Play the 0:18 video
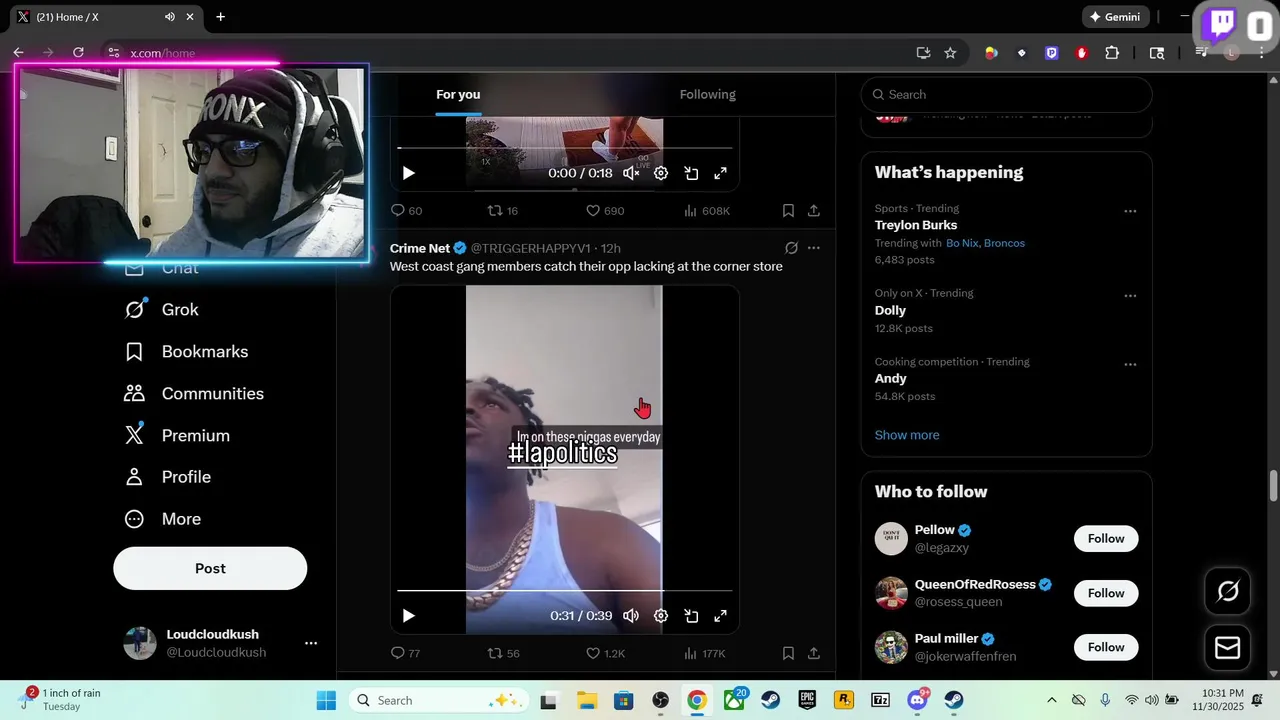1280x720 pixels. click(408, 173)
